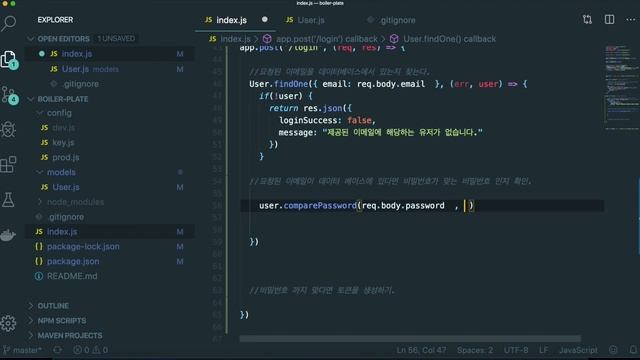
Task: Open the Explorer files icon
Action: pos(9,60)
